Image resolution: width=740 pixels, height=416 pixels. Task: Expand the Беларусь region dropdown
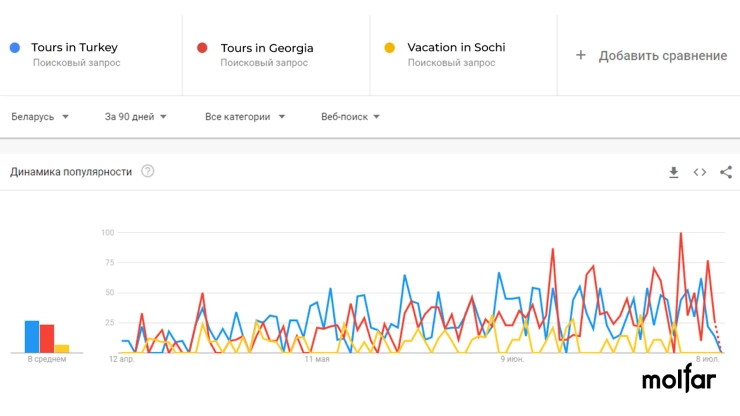(x=40, y=117)
